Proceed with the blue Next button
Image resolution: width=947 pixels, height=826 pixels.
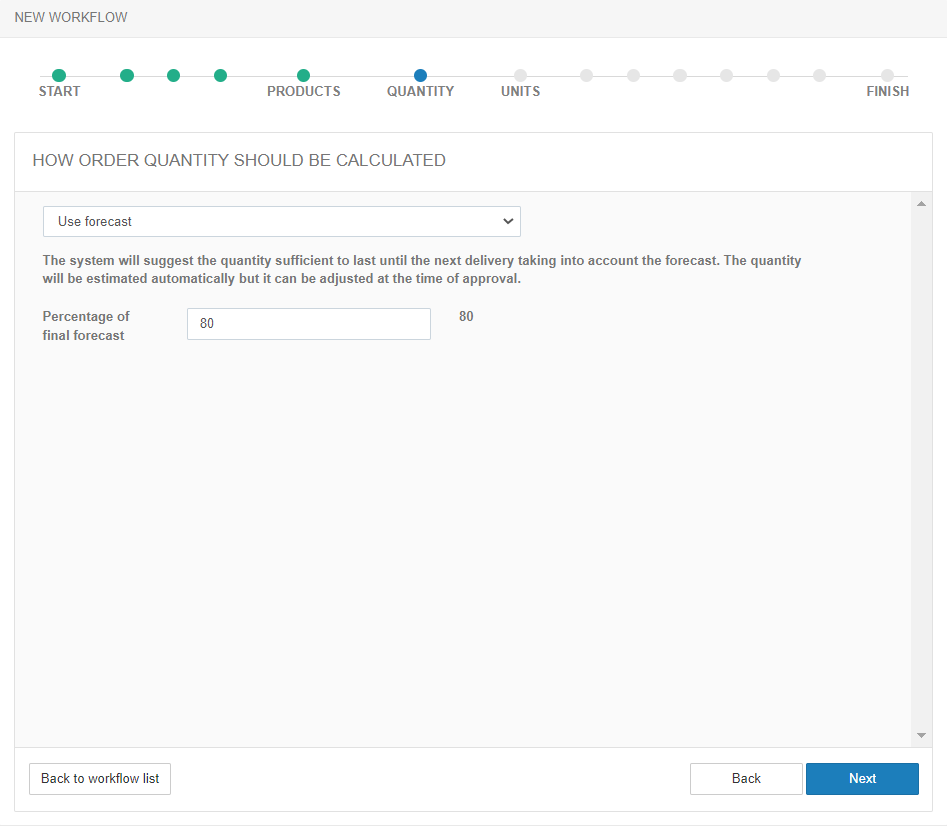pos(862,779)
